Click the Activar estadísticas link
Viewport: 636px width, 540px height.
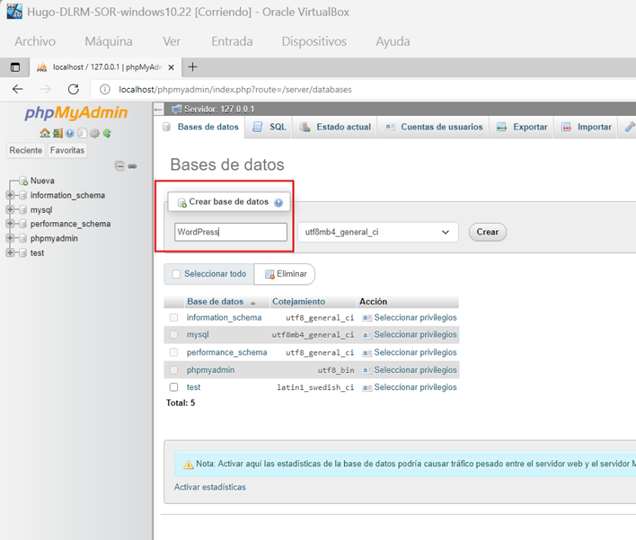tap(209, 487)
